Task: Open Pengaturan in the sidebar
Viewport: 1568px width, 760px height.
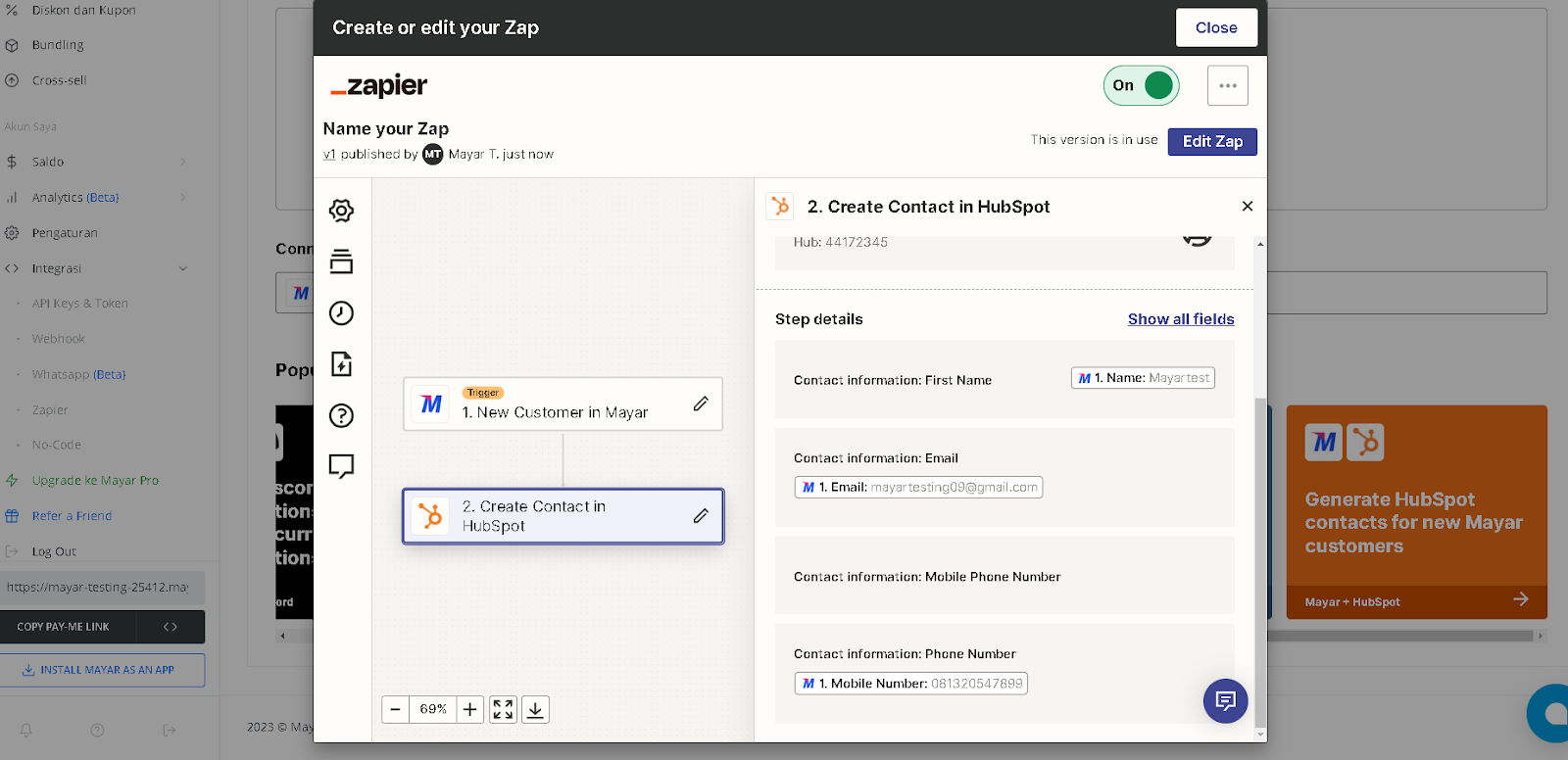Action: (x=65, y=233)
